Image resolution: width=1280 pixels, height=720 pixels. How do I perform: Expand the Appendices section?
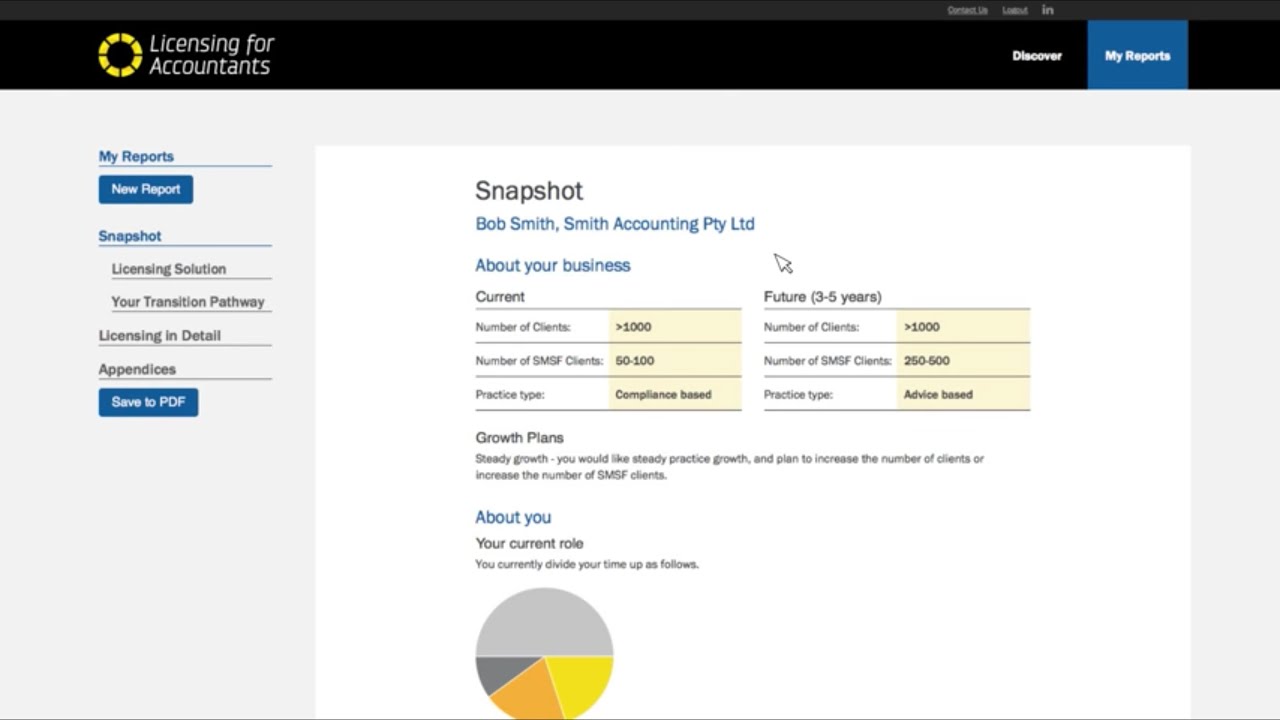[x=137, y=369]
